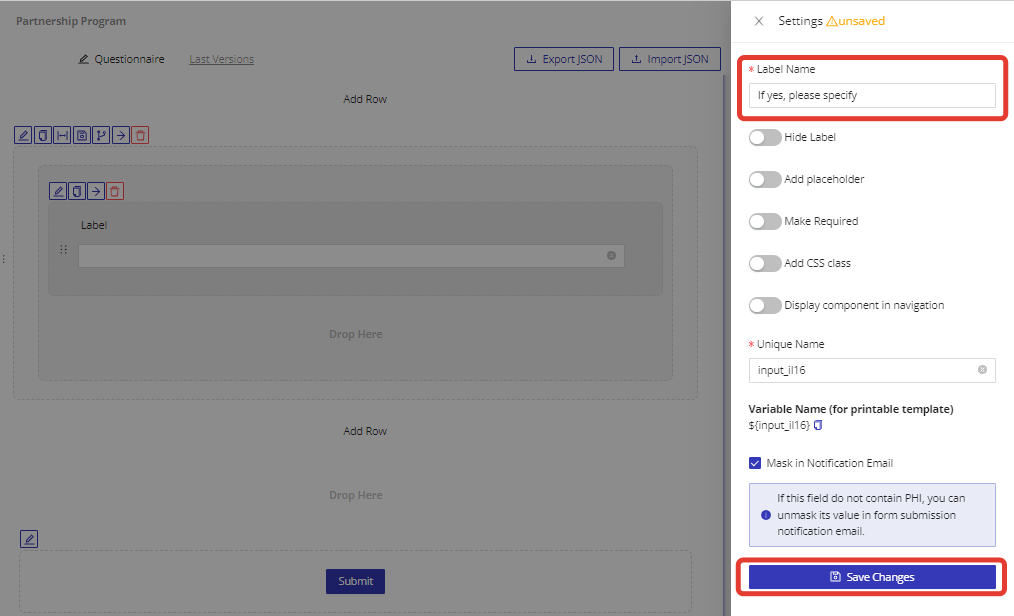Copy the variable name ${input_il16}
The height and width of the screenshot is (616, 1014).
click(818, 426)
